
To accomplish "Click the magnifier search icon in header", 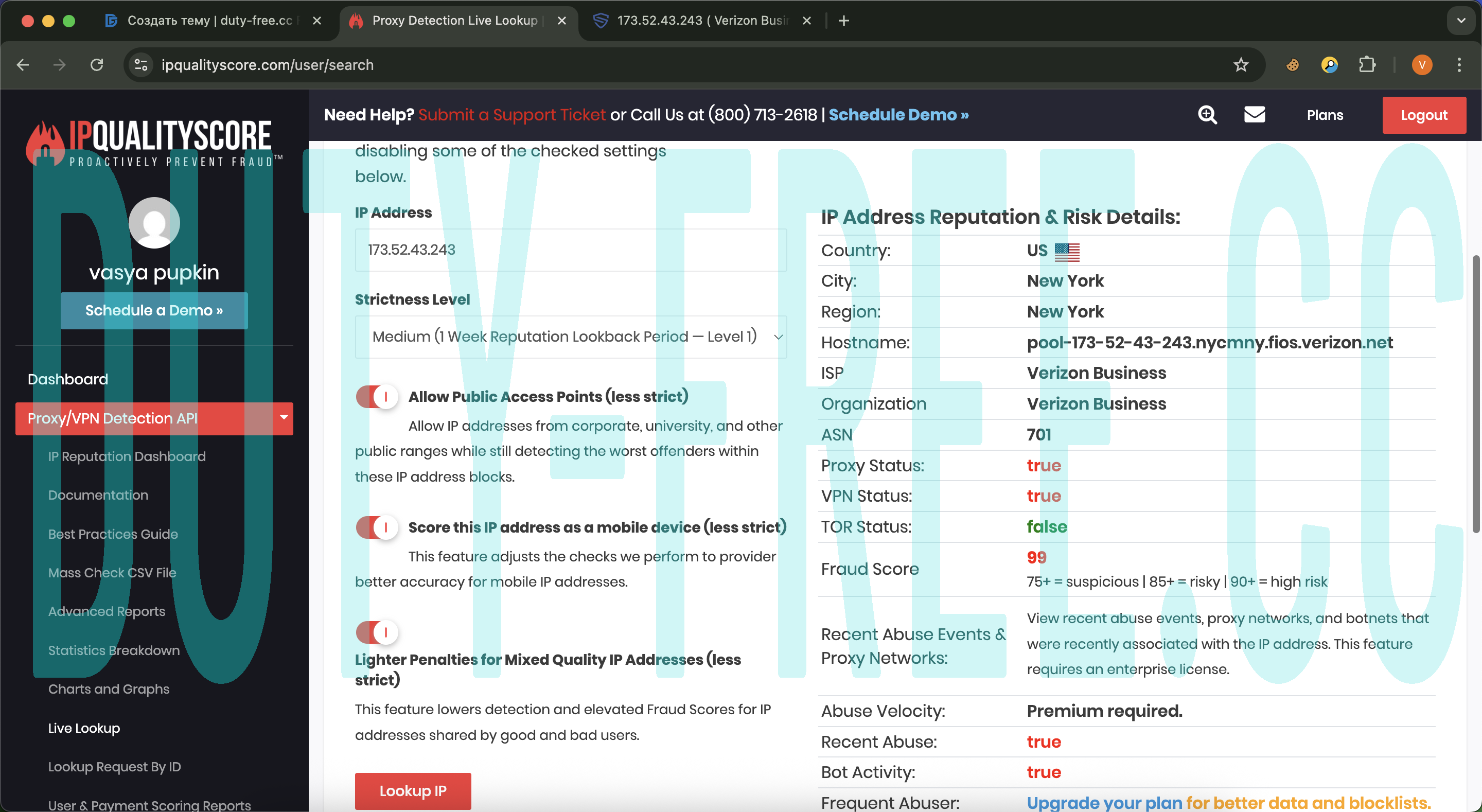I will point(1207,115).
